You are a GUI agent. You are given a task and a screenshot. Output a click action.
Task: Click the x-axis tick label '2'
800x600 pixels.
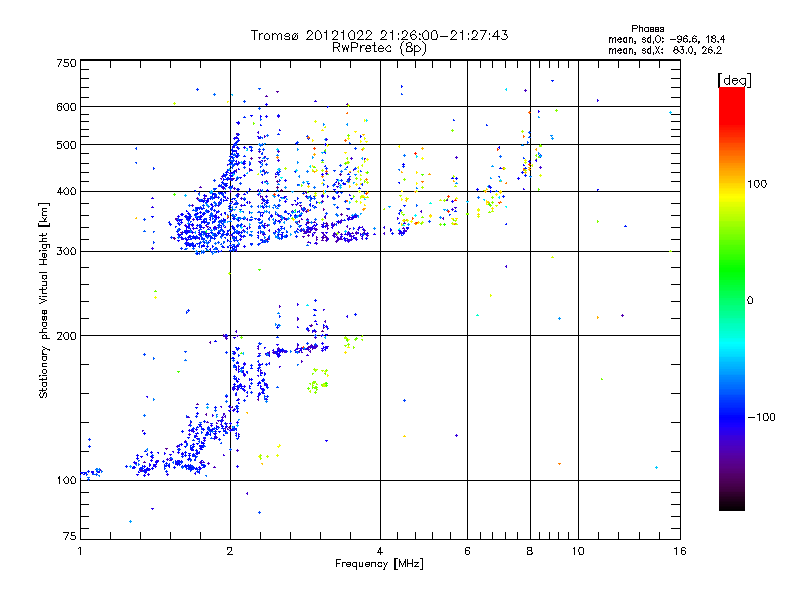(230, 551)
